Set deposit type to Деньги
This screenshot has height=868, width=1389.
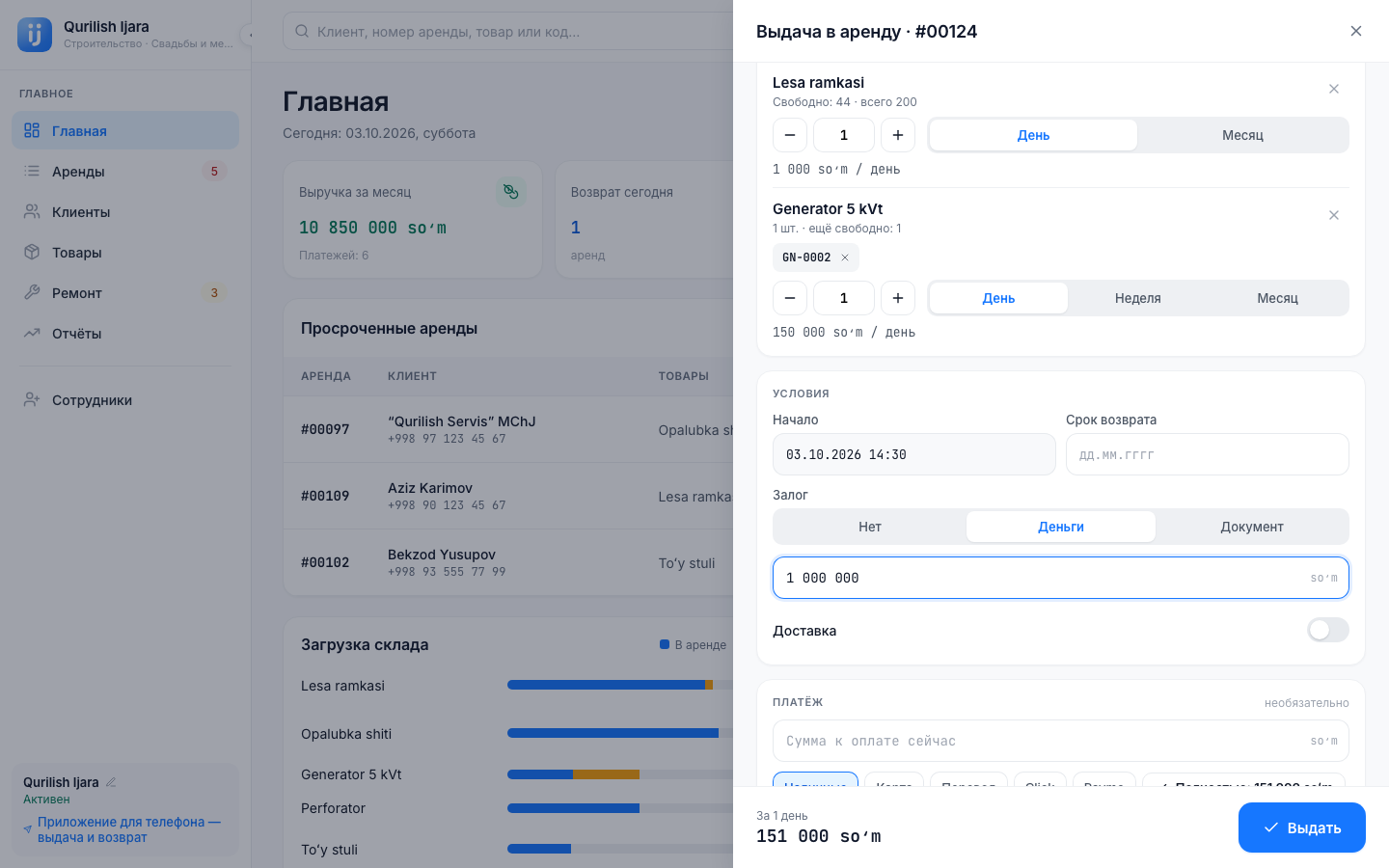pyautogui.click(x=1061, y=527)
